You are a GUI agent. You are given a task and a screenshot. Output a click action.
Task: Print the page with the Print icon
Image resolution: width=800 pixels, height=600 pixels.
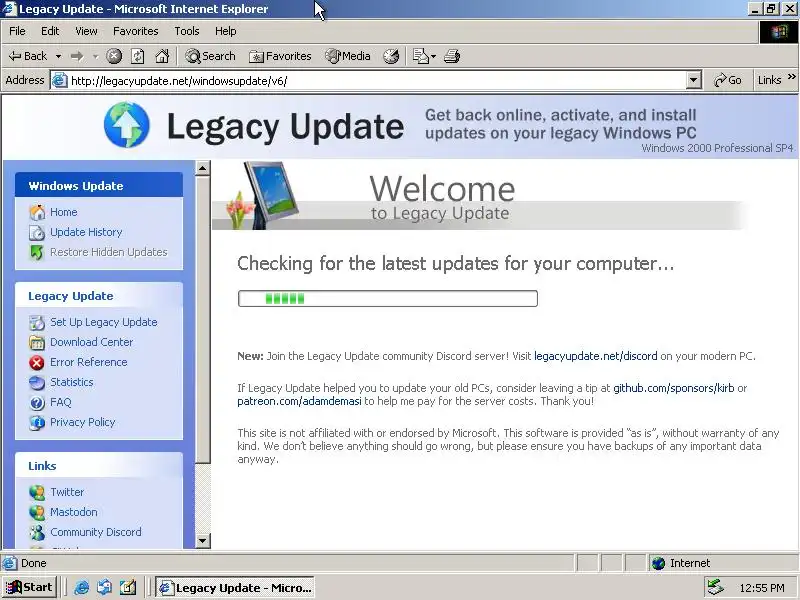(x=452, y=56)
